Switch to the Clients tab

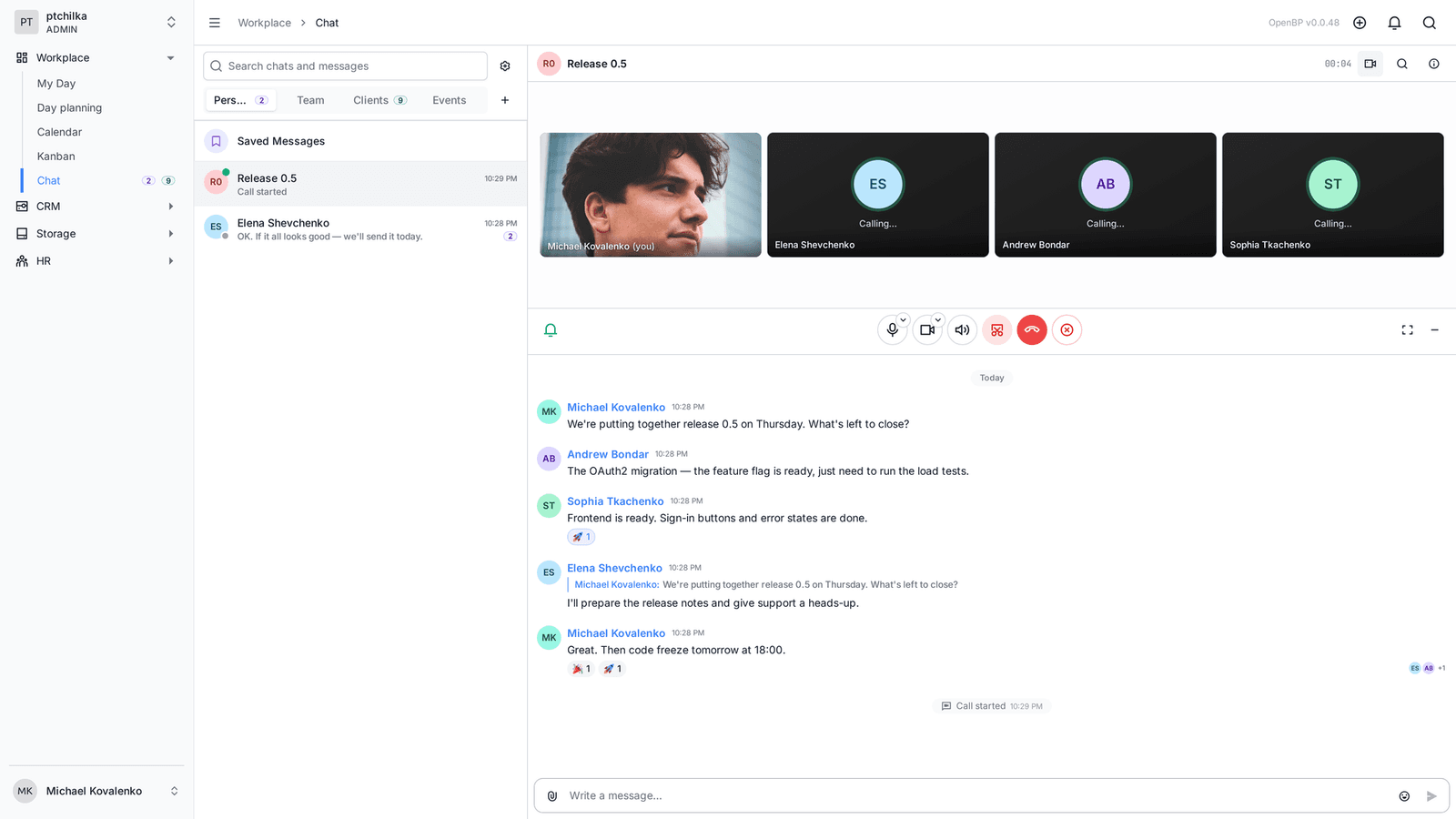(x=379, y=100)
